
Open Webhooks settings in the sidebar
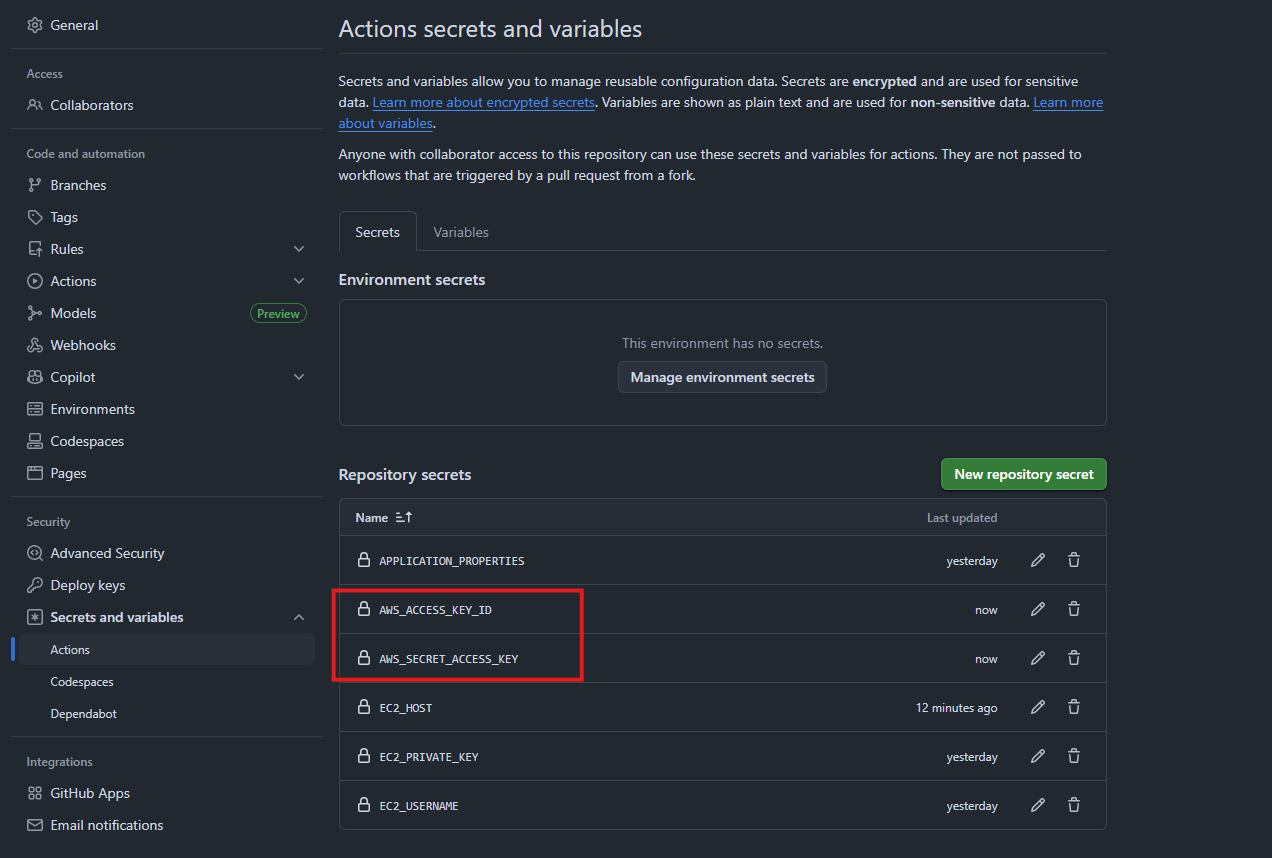83,345
